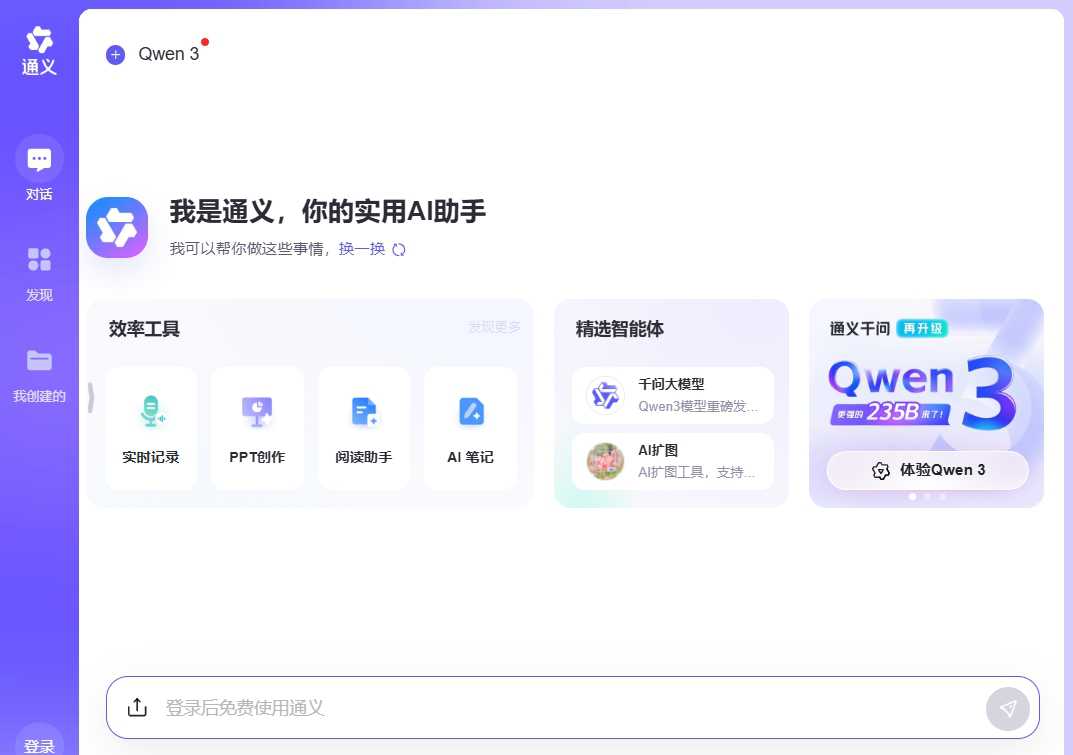The image size is (1073, 755).
Task: Launch the AI 笔记 tool
Action: coord(470,428)
